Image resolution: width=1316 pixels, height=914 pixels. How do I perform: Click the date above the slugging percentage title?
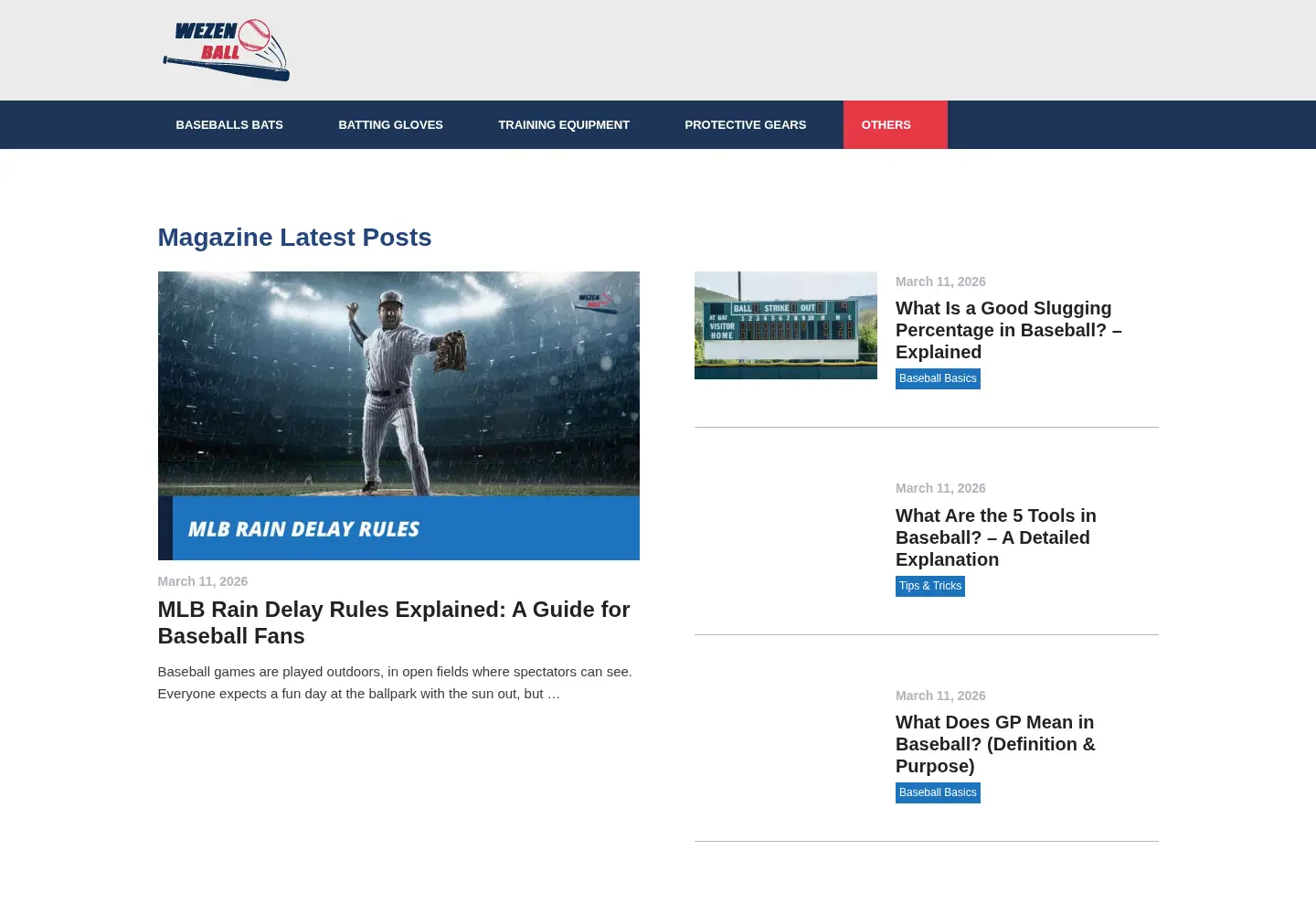tap(940, 282)
